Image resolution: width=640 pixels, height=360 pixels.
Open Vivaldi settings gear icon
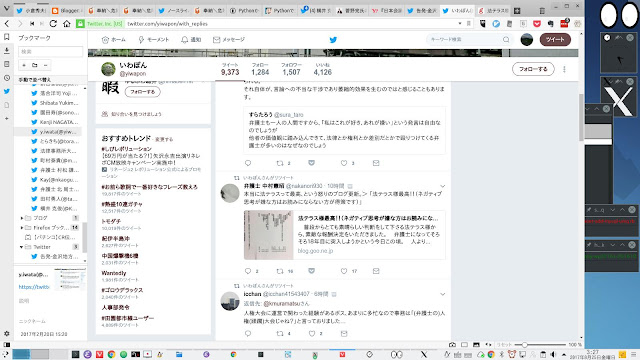click(7, 333)
